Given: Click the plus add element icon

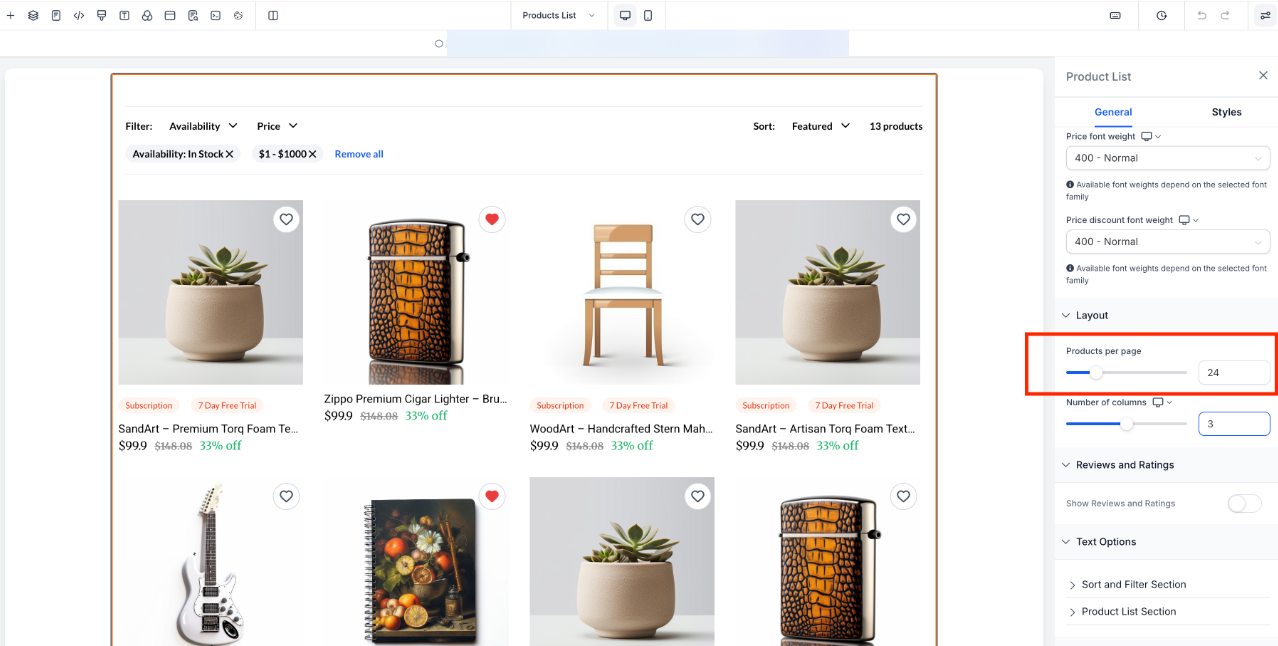Looking at the screenshot, I should click(11, 15).
